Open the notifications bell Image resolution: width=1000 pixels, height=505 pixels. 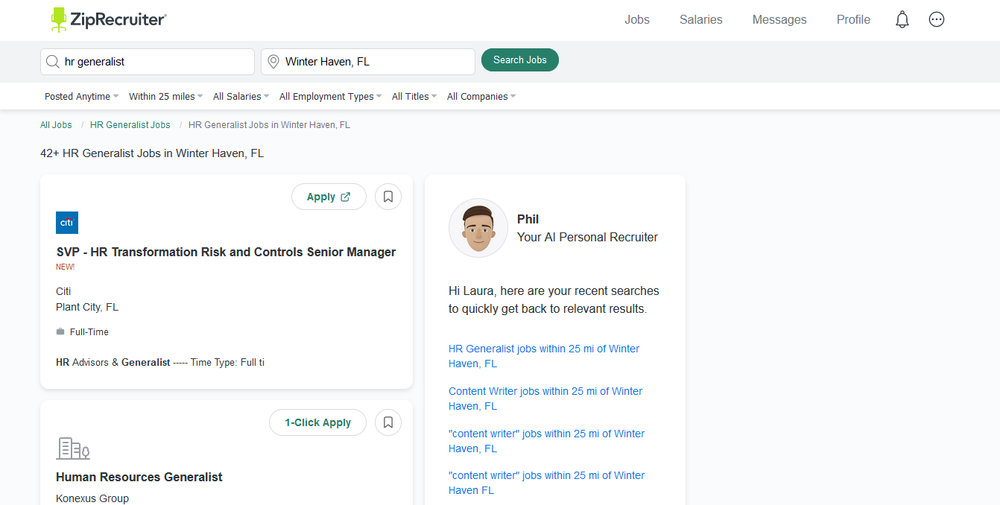point(902,20)
